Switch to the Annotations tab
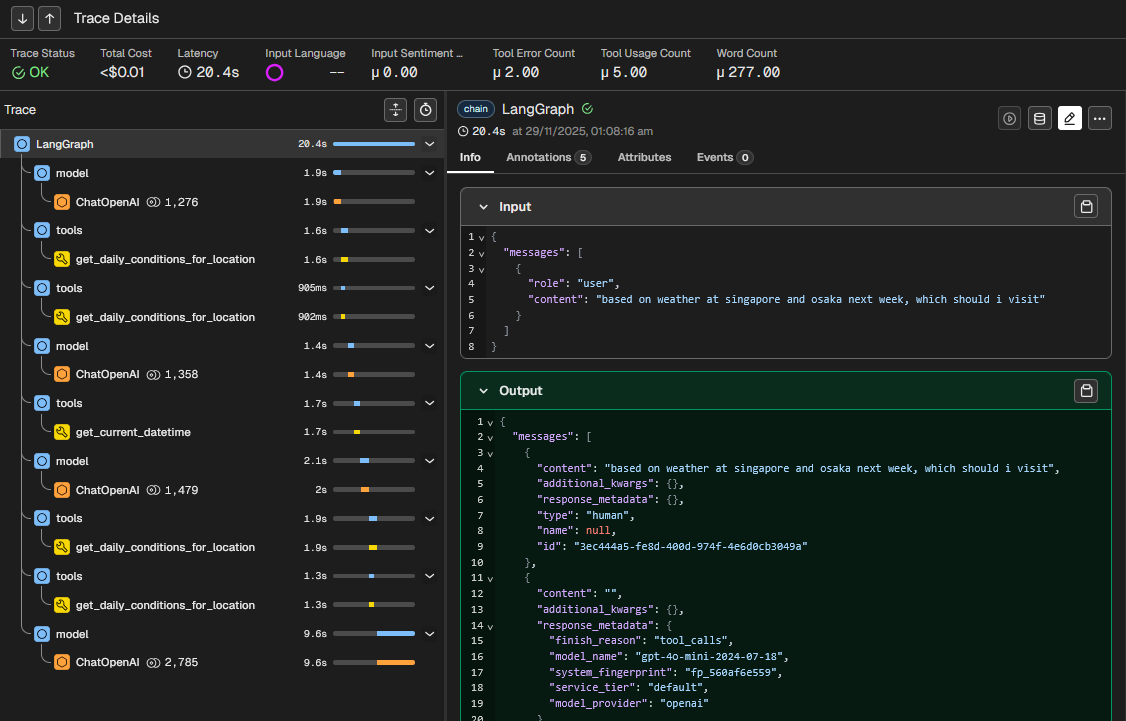1126x721 pixels. tap(548, 157)
